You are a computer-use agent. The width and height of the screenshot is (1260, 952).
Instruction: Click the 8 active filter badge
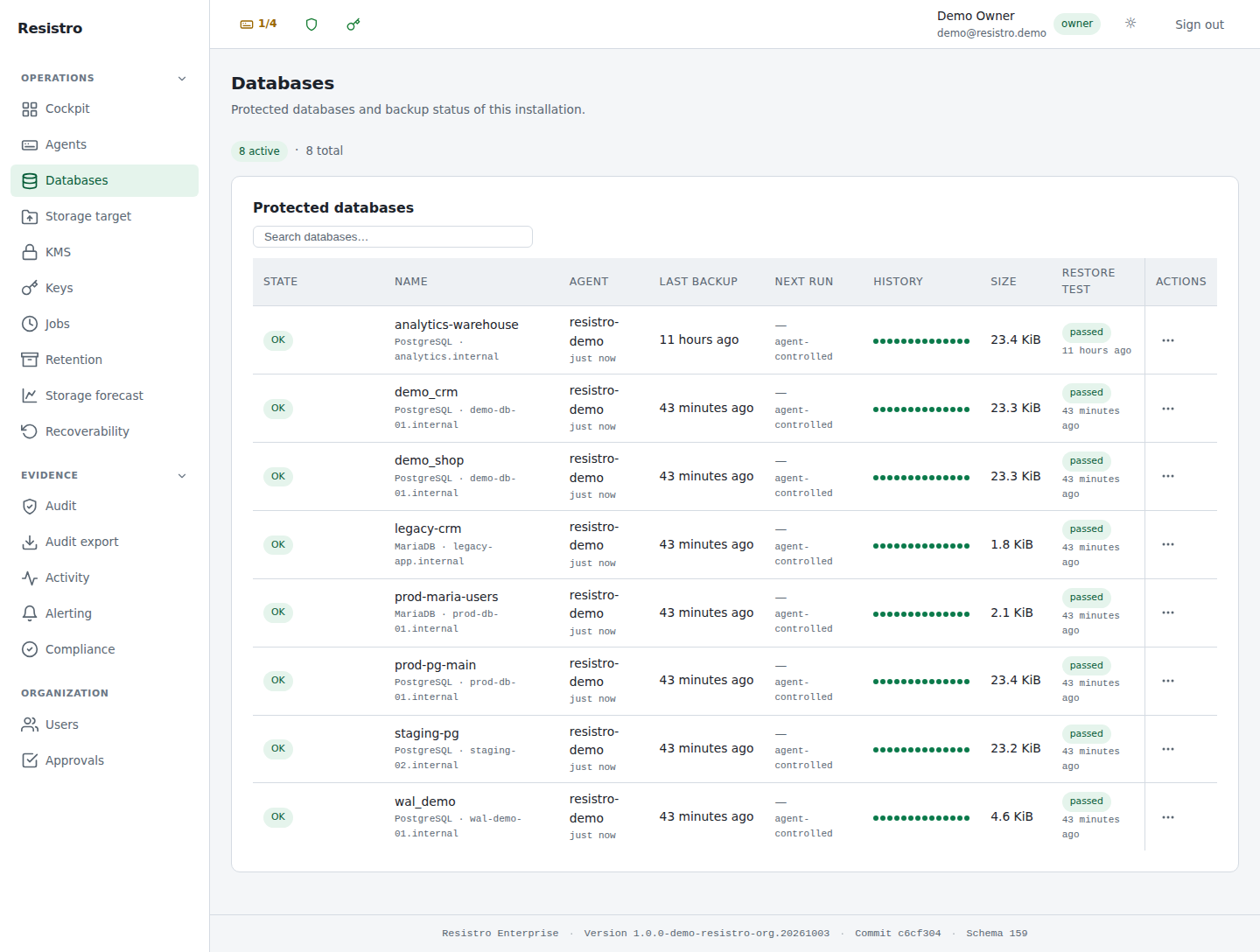(259, 151)
